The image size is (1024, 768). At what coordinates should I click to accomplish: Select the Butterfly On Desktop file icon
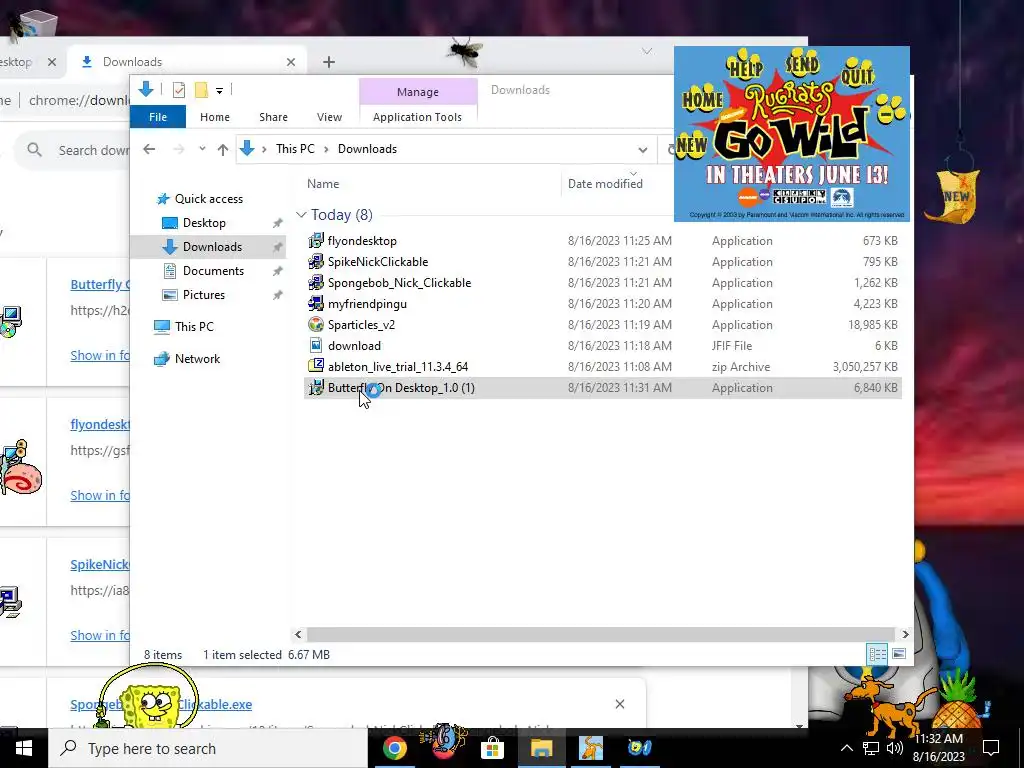316,387
